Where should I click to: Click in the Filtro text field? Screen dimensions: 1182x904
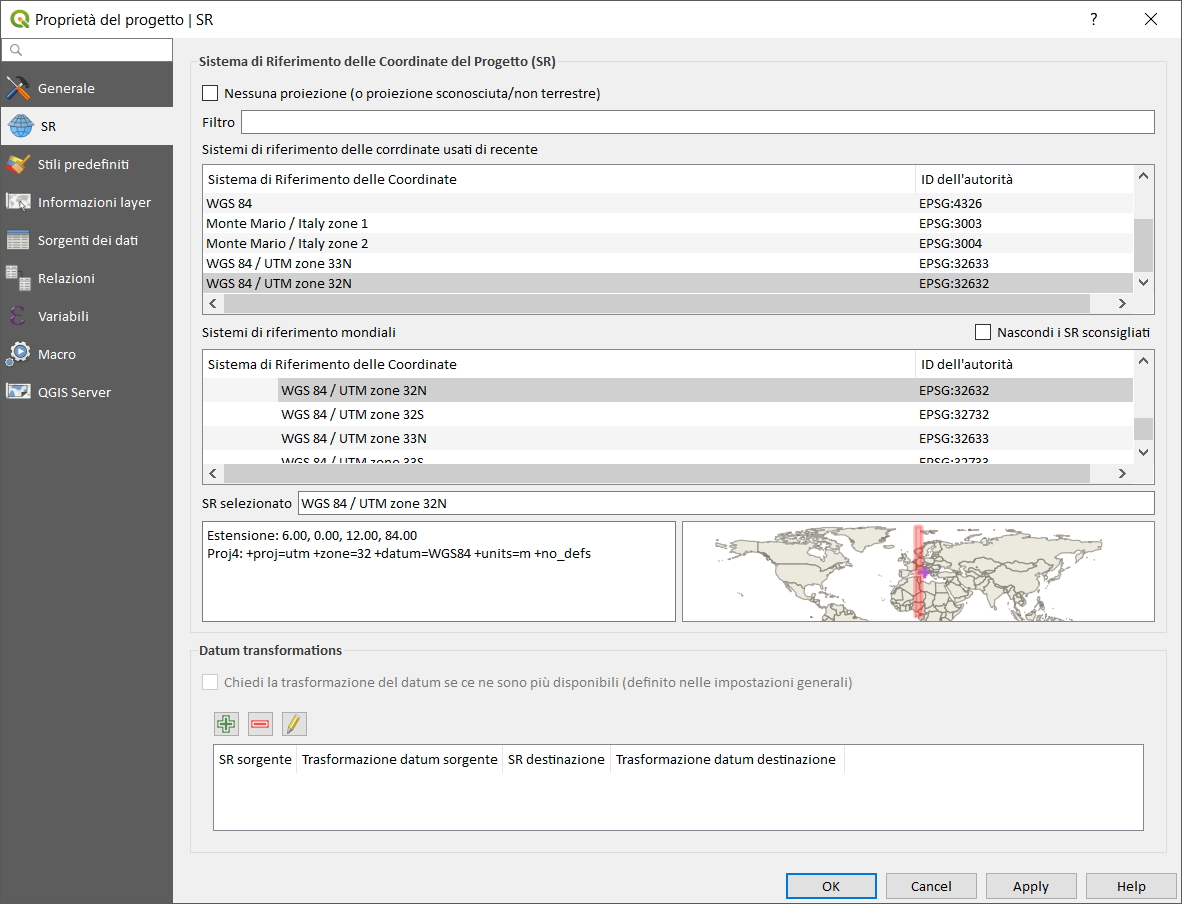697,122
